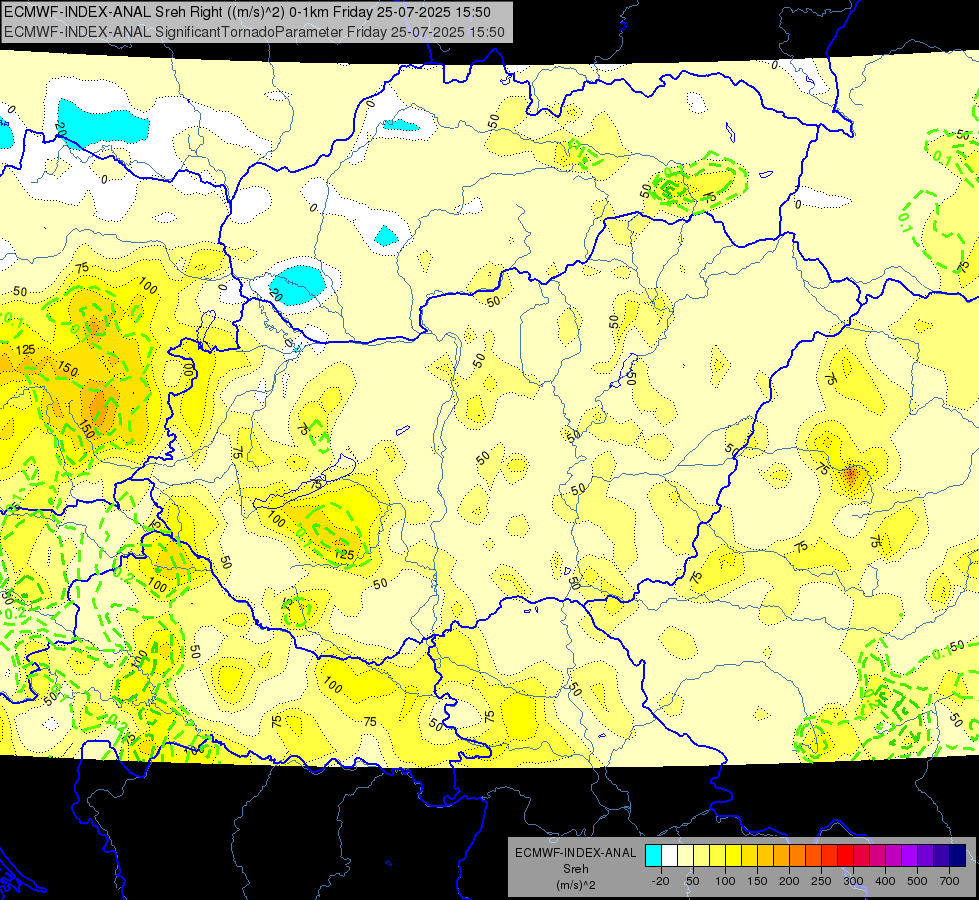Image resolution: width=979 pixels, height=900 pixels.
Task: Click the legend's 150 tick label
Action: pos(757,881)
